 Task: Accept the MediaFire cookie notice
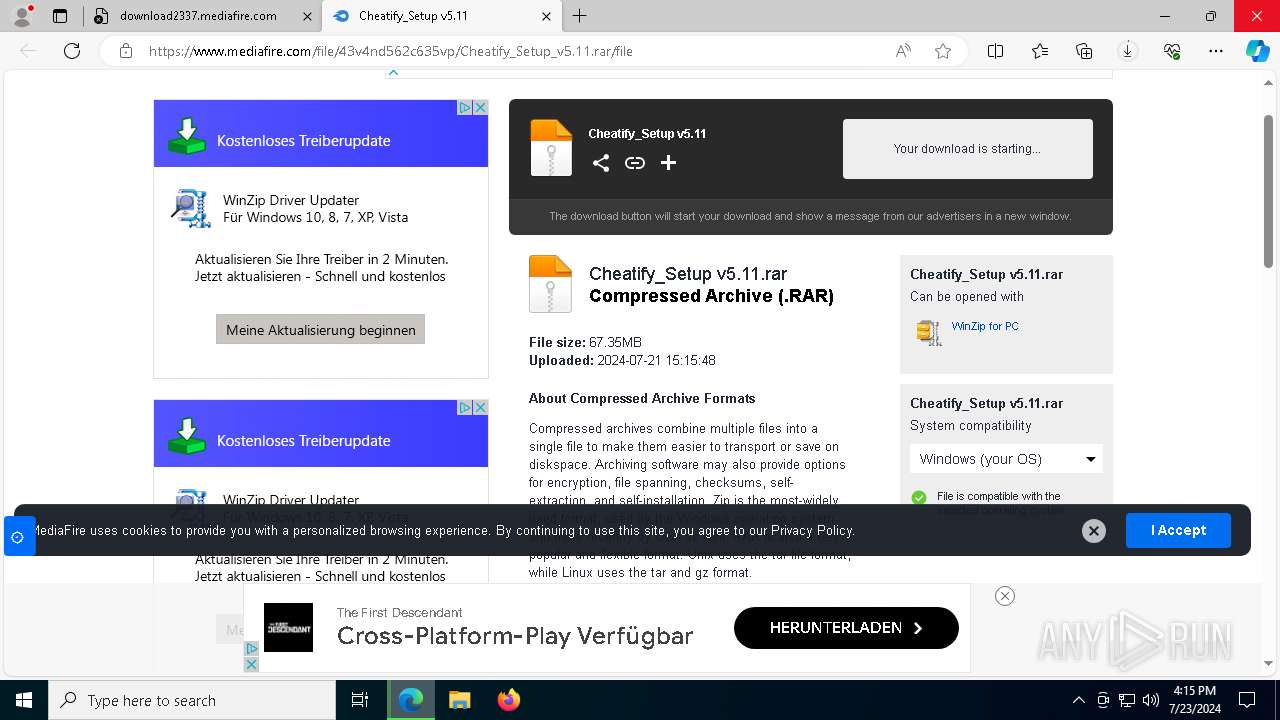pos(1178,530)
